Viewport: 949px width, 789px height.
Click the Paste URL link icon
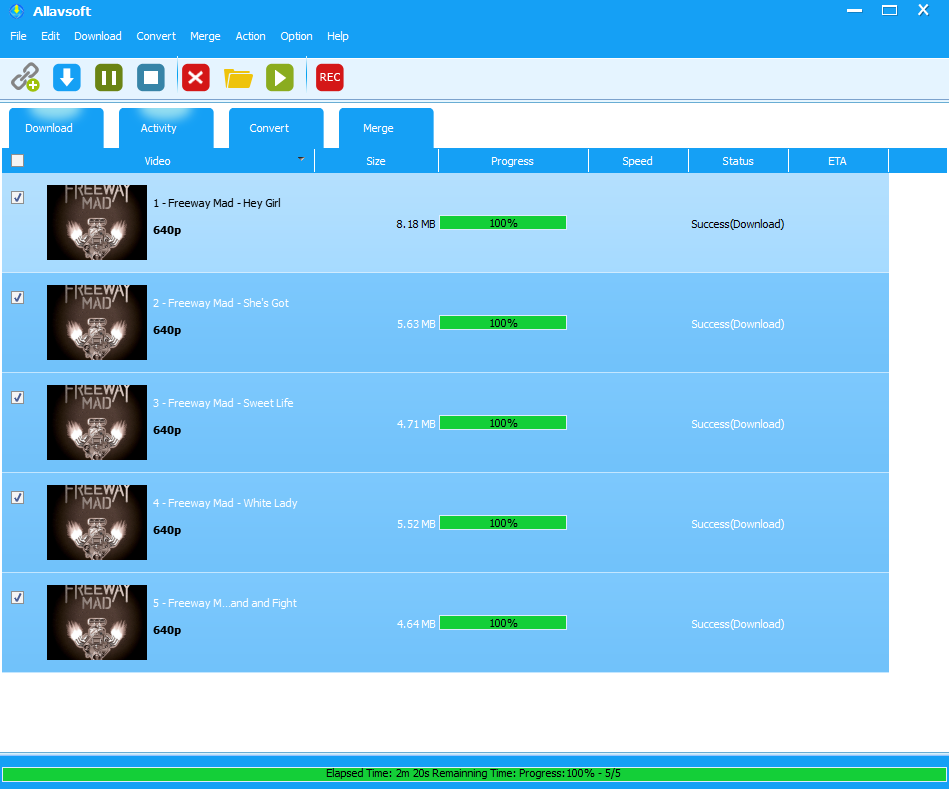[x=25, y=77]
